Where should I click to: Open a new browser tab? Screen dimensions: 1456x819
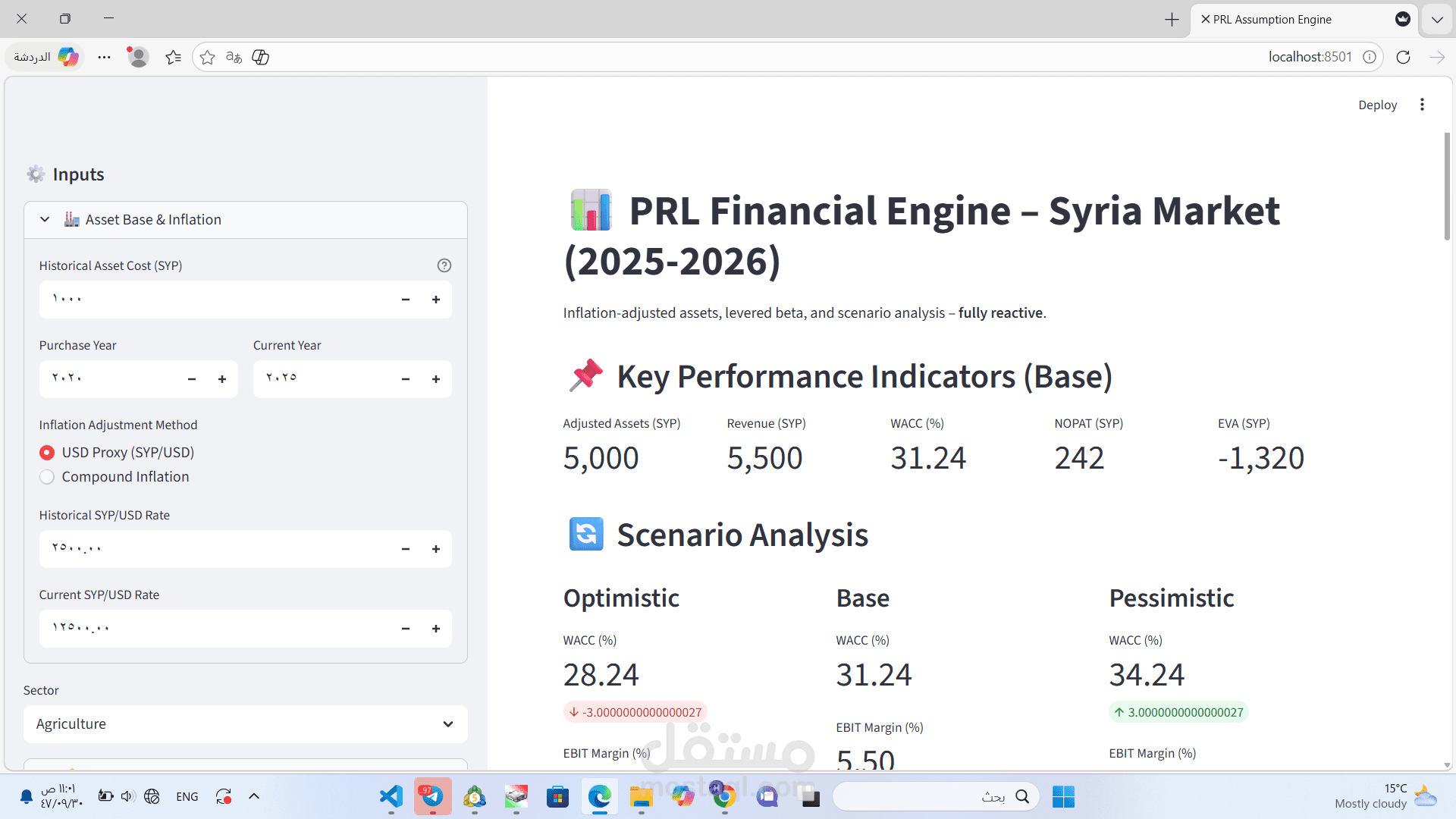tap(1172, 20)
